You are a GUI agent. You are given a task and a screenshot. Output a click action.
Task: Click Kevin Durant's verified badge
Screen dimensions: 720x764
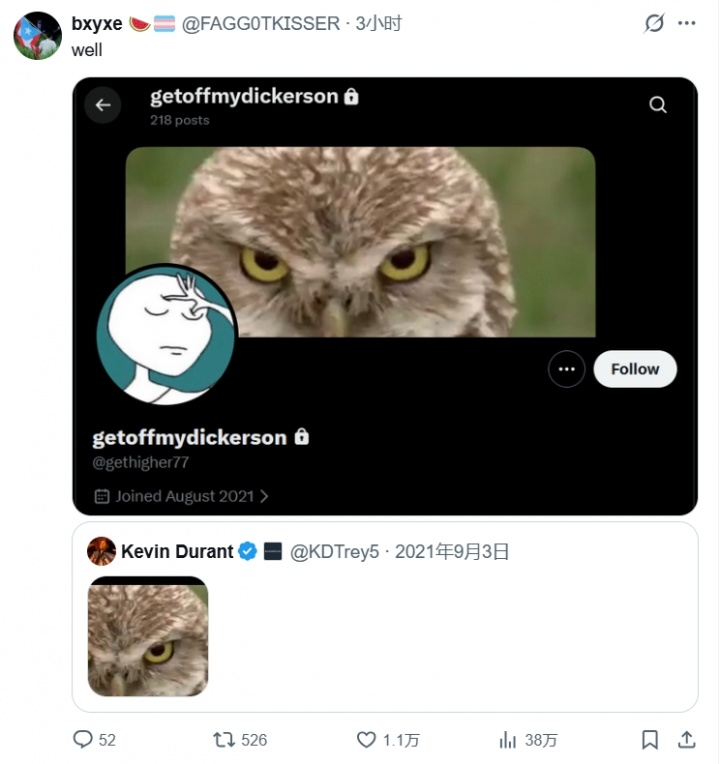247,551
